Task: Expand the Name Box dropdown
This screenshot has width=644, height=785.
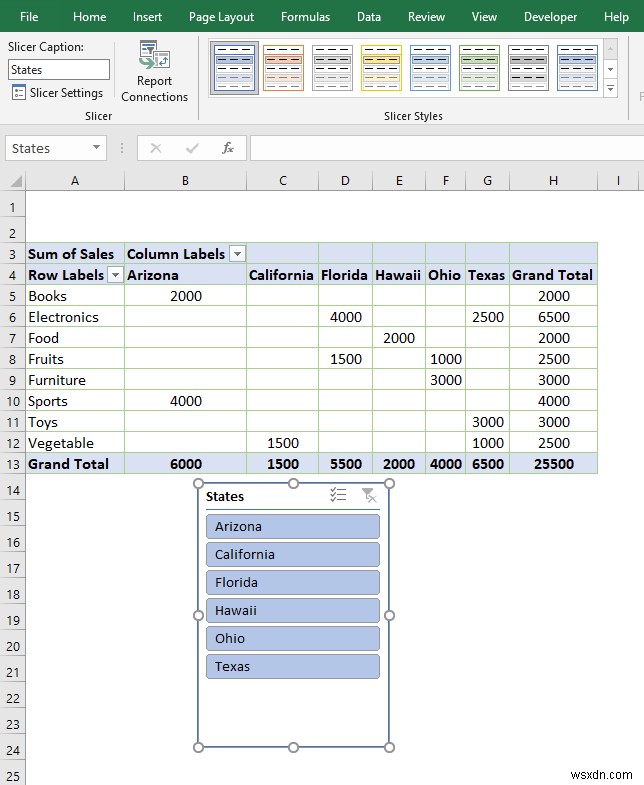Action: tap(96, 148)
